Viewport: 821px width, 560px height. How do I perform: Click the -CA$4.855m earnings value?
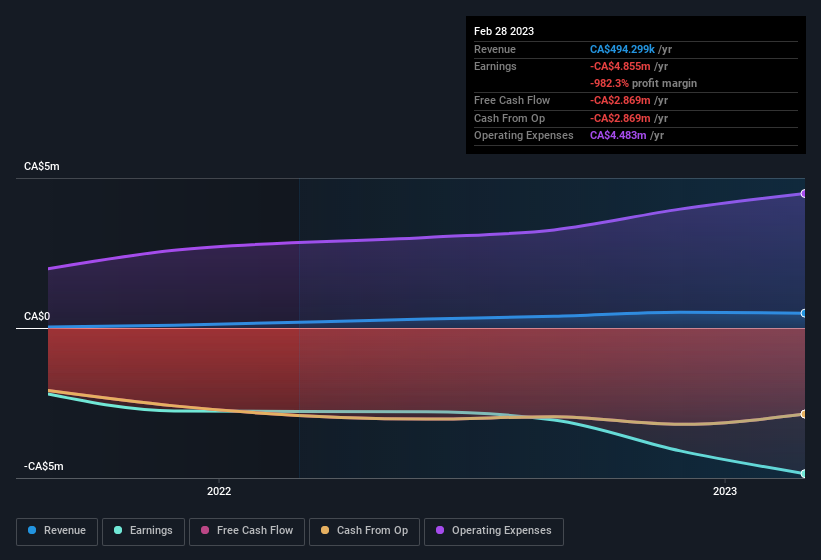[x=620, y=66]
